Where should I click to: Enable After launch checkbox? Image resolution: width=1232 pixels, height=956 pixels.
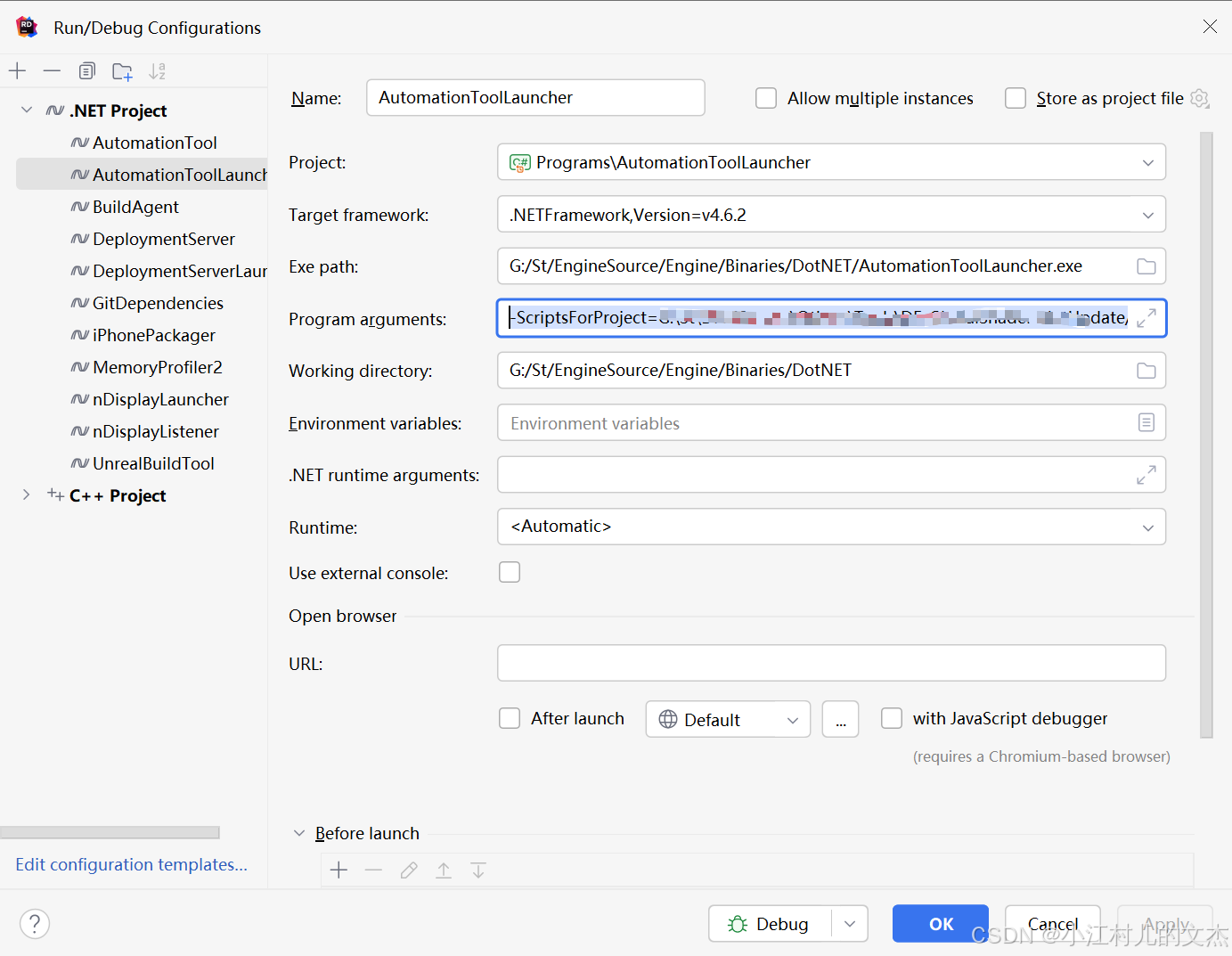pyautogui.click(x=510, y=718)
